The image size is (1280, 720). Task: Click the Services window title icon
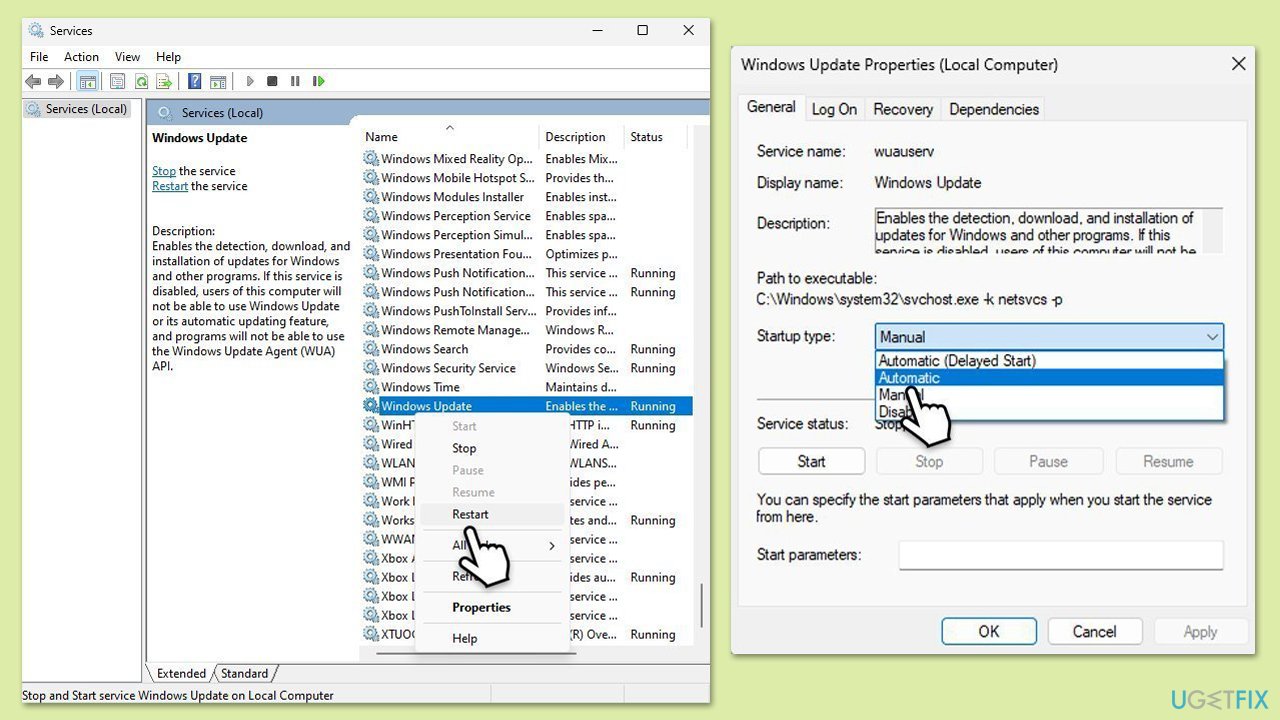(36, 30)
